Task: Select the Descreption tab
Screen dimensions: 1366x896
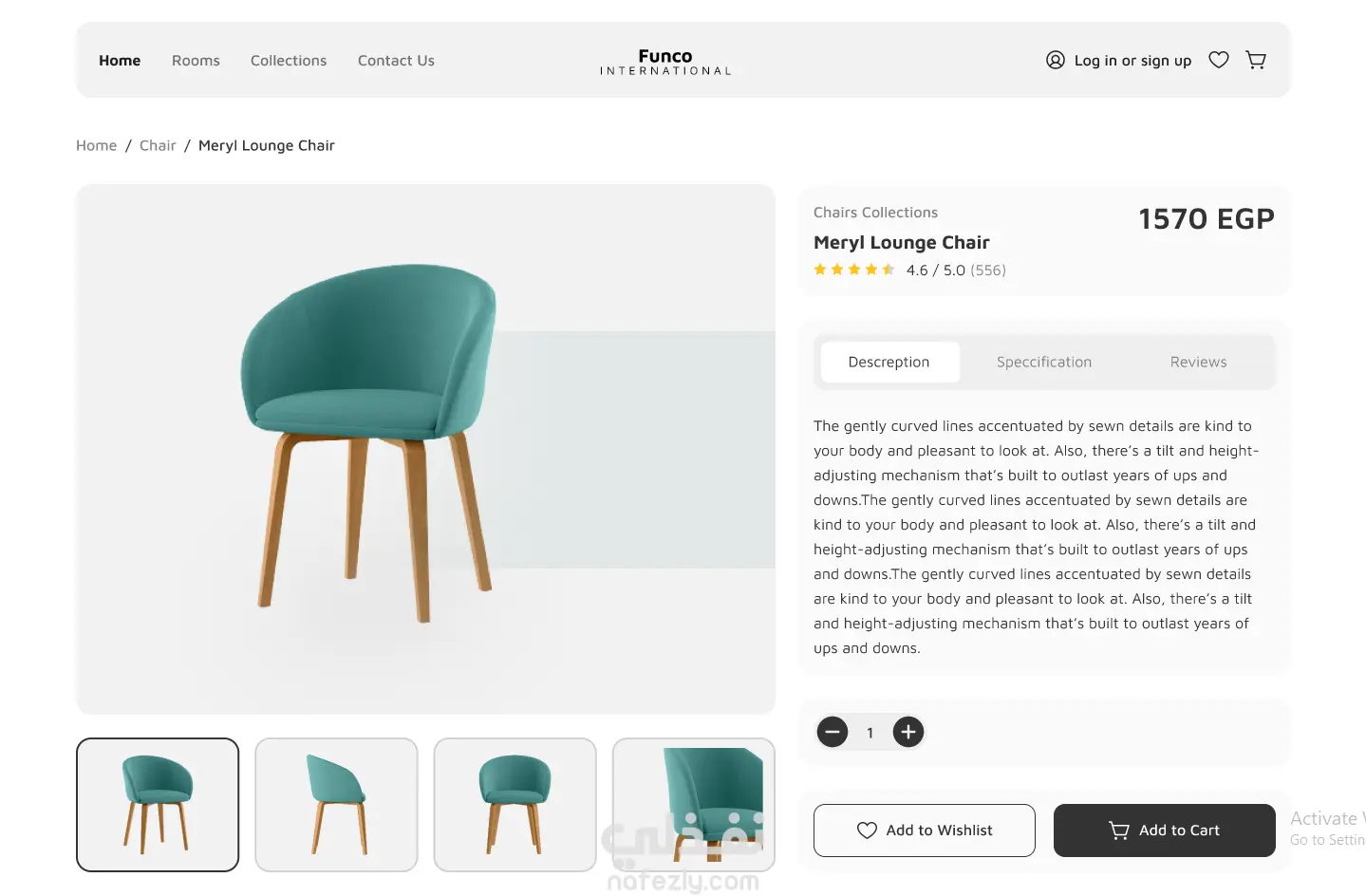Action: point(889,363)
